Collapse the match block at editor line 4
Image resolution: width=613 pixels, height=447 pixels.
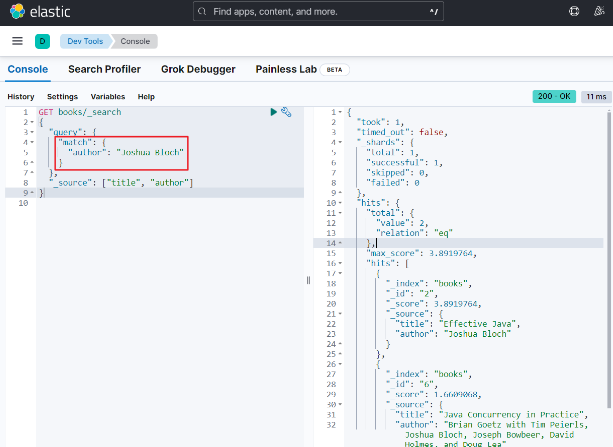point(32,142)
